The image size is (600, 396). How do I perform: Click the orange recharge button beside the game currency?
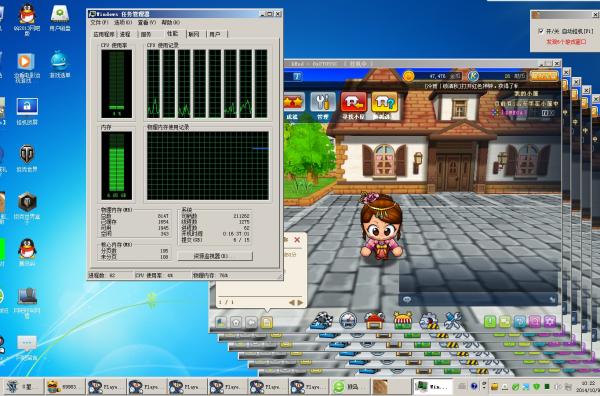tap(544, 76)
